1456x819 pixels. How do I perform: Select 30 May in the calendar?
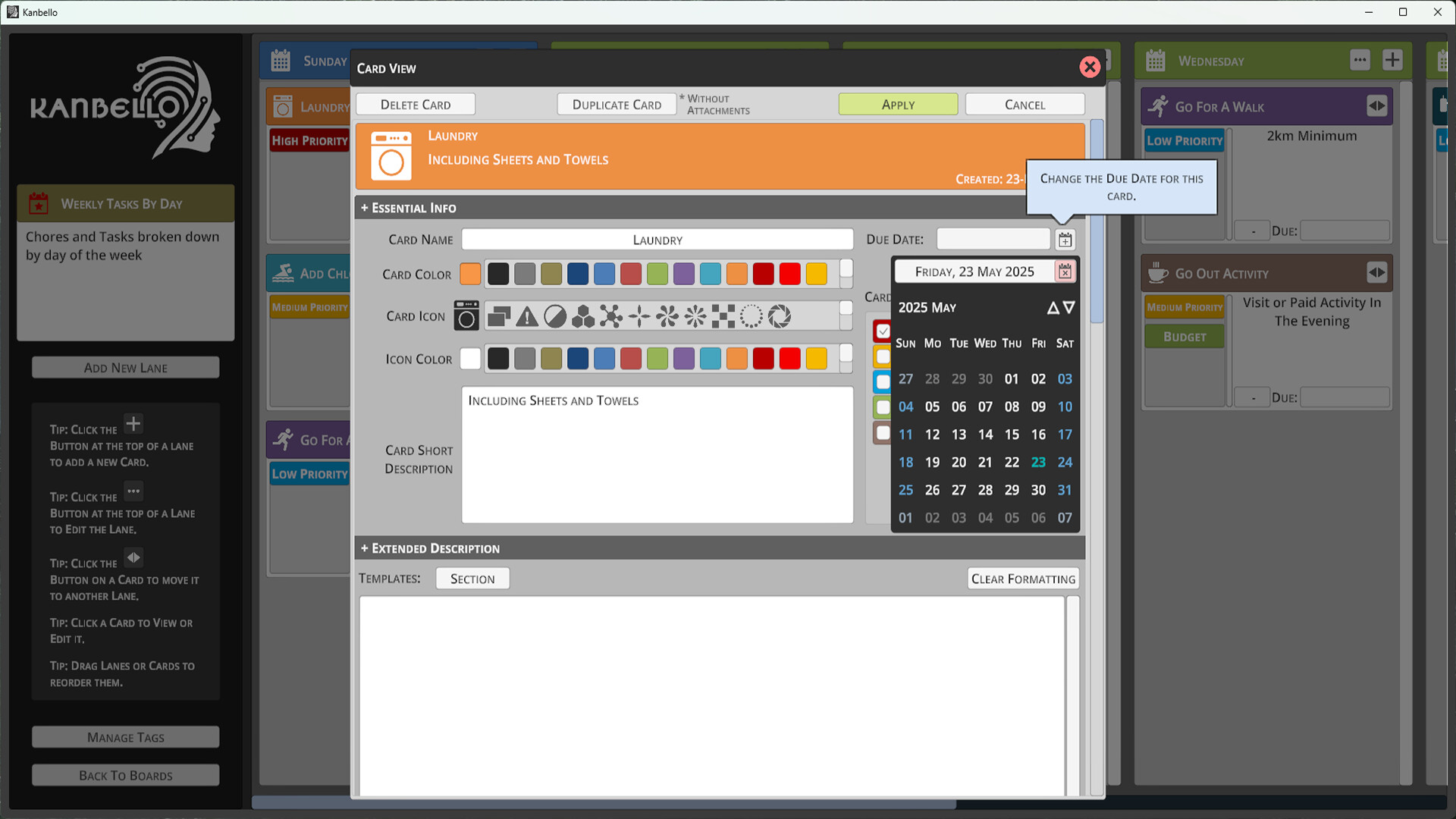(1038, 490)
